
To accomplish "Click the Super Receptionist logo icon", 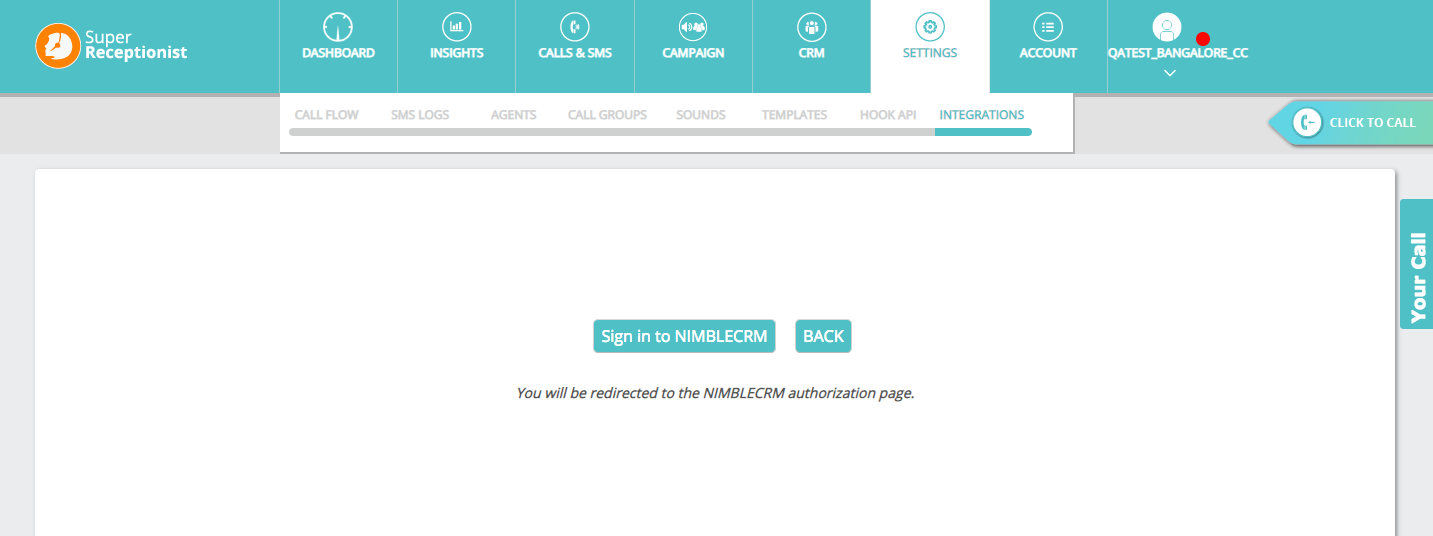I will [x=58, y=46].
